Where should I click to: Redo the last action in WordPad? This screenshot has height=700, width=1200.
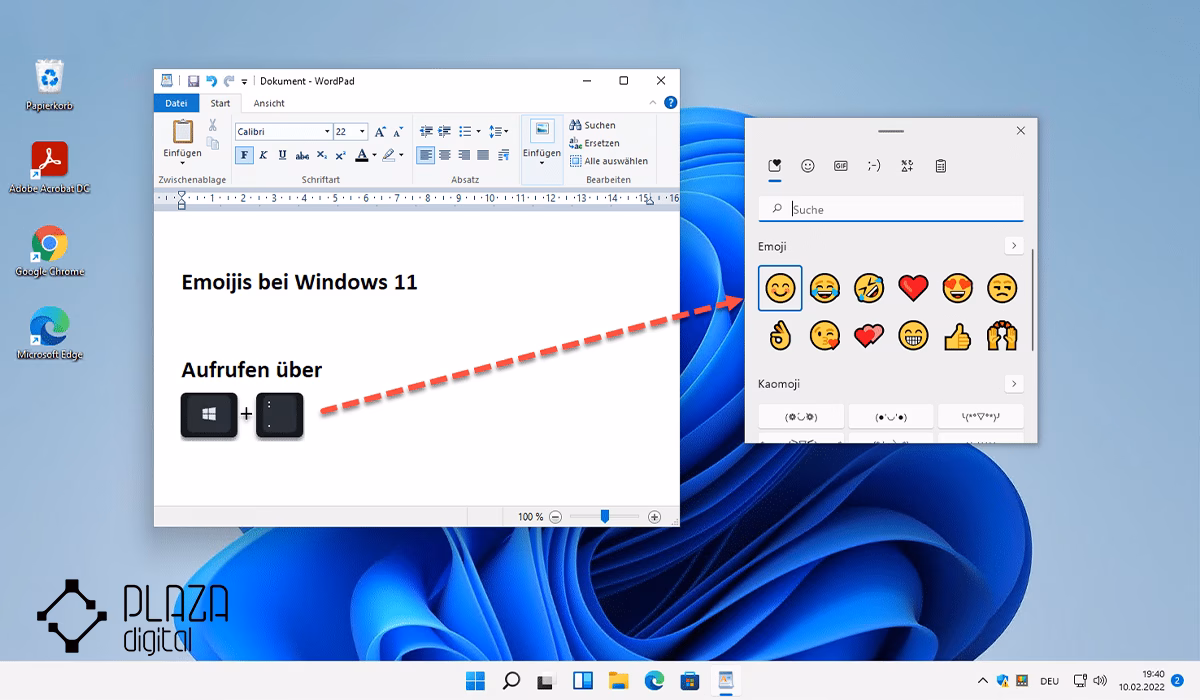[229, 81]
